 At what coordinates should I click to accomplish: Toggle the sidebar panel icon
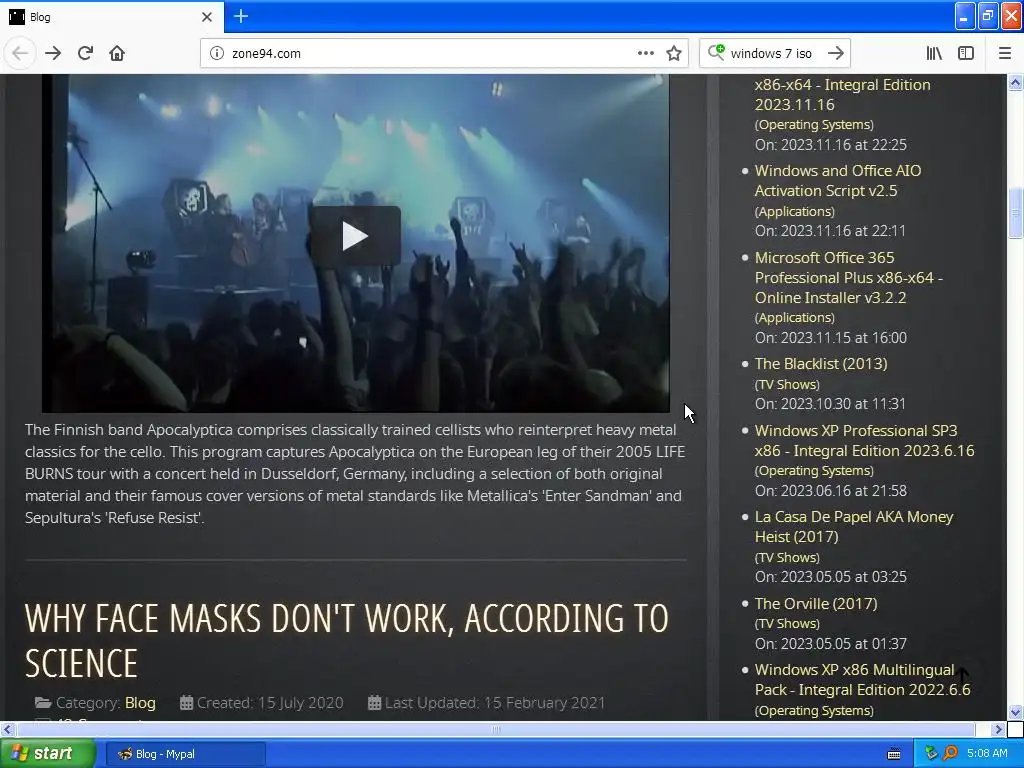tap(966, 54)
